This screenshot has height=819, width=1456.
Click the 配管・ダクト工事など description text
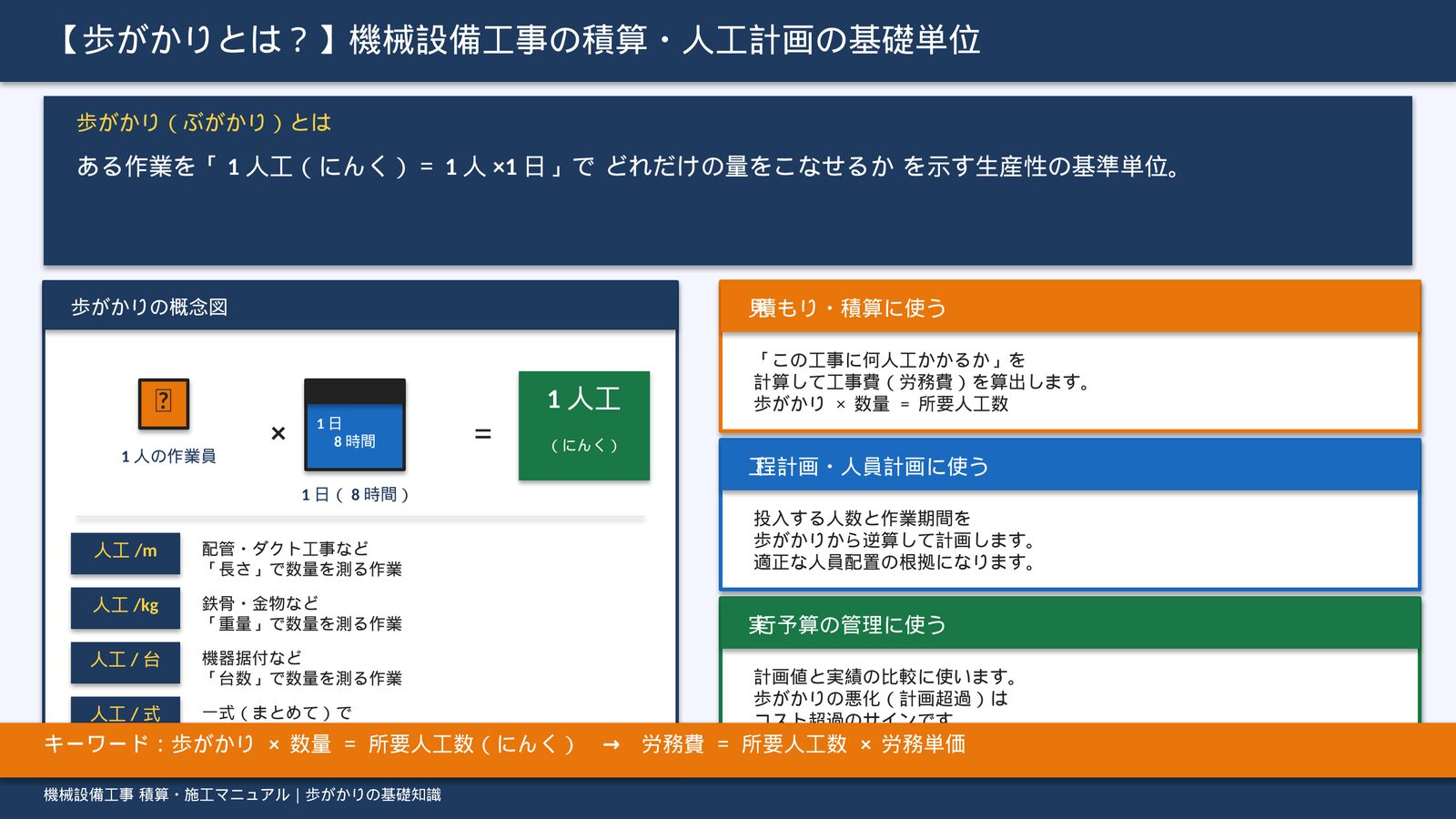tap(286, 549)
